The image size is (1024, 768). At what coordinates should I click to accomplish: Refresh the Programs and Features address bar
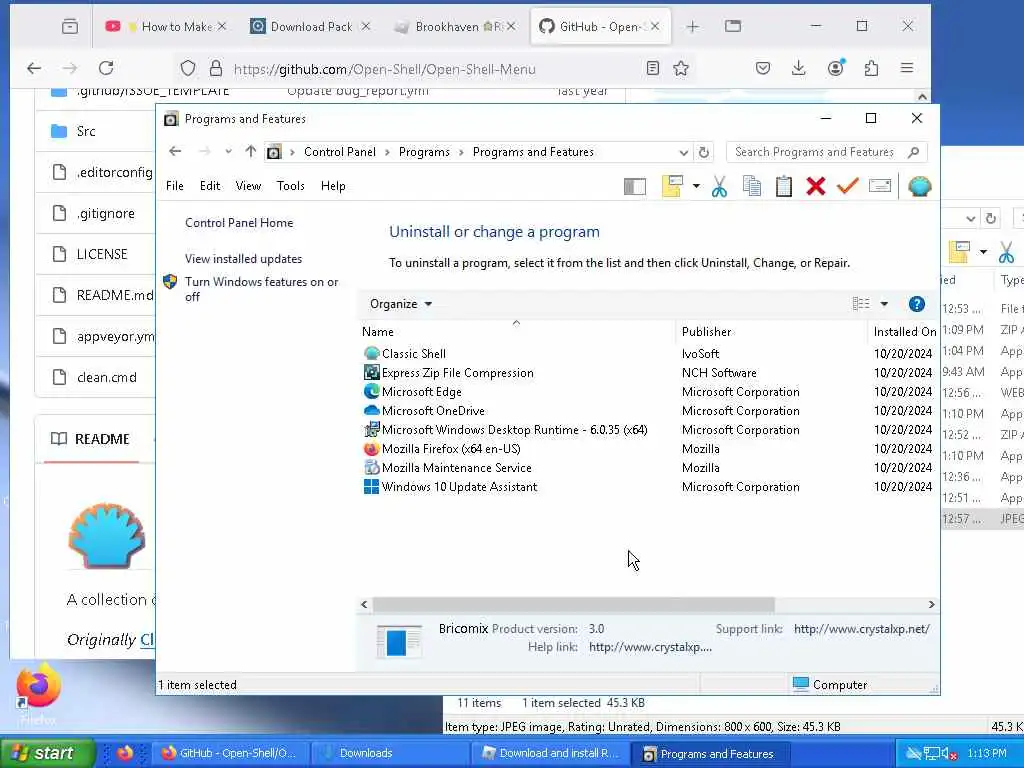click(x=703, y=152)
